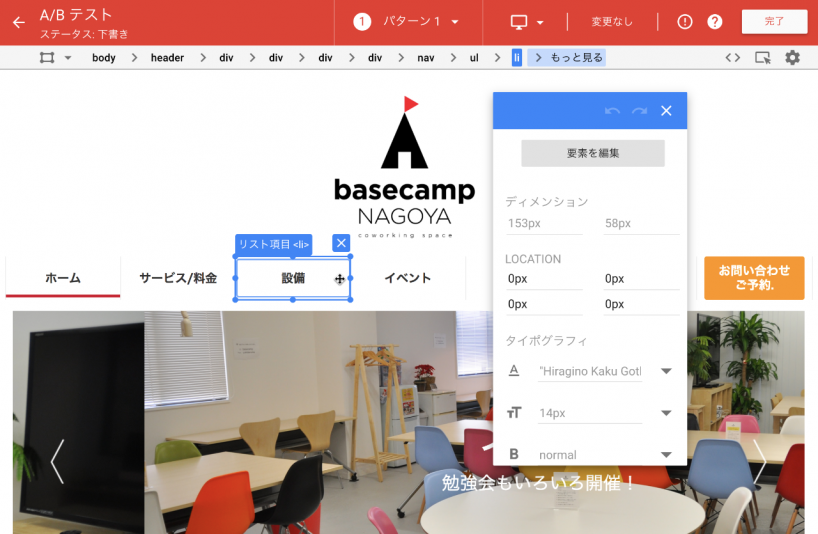818x534 pixels.
Task: Click the red 完了 button
Action: [x=774, y=22]
